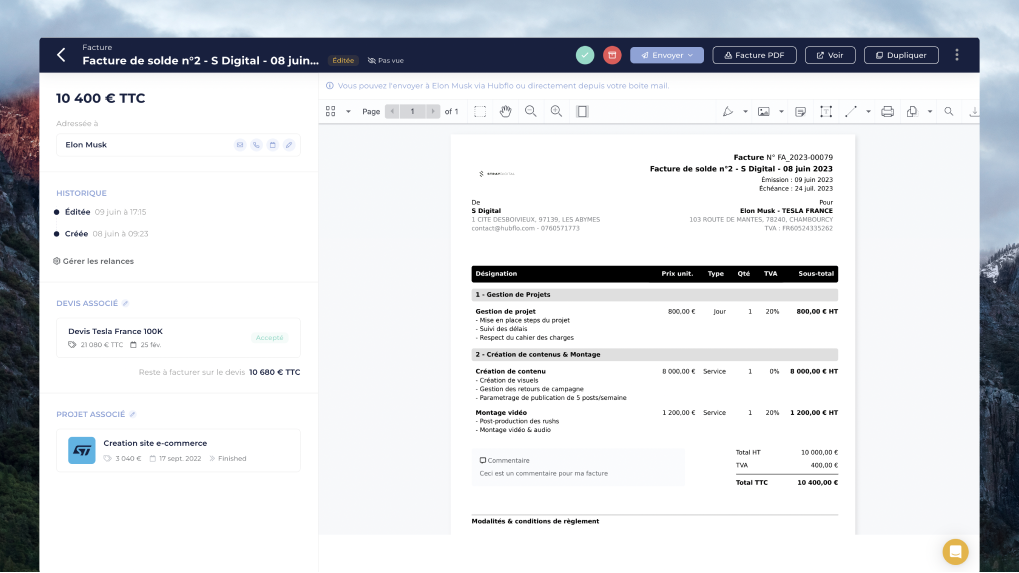The height and width of the screenshot is (573, 1019).
Task: Select the text box tool
Action: coord(826,112)
